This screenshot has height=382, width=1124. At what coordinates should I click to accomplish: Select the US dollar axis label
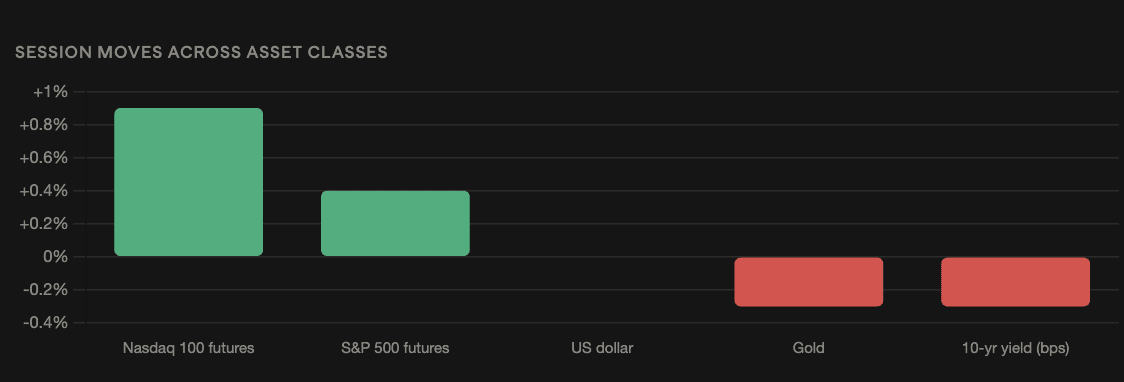click(602, 349)
